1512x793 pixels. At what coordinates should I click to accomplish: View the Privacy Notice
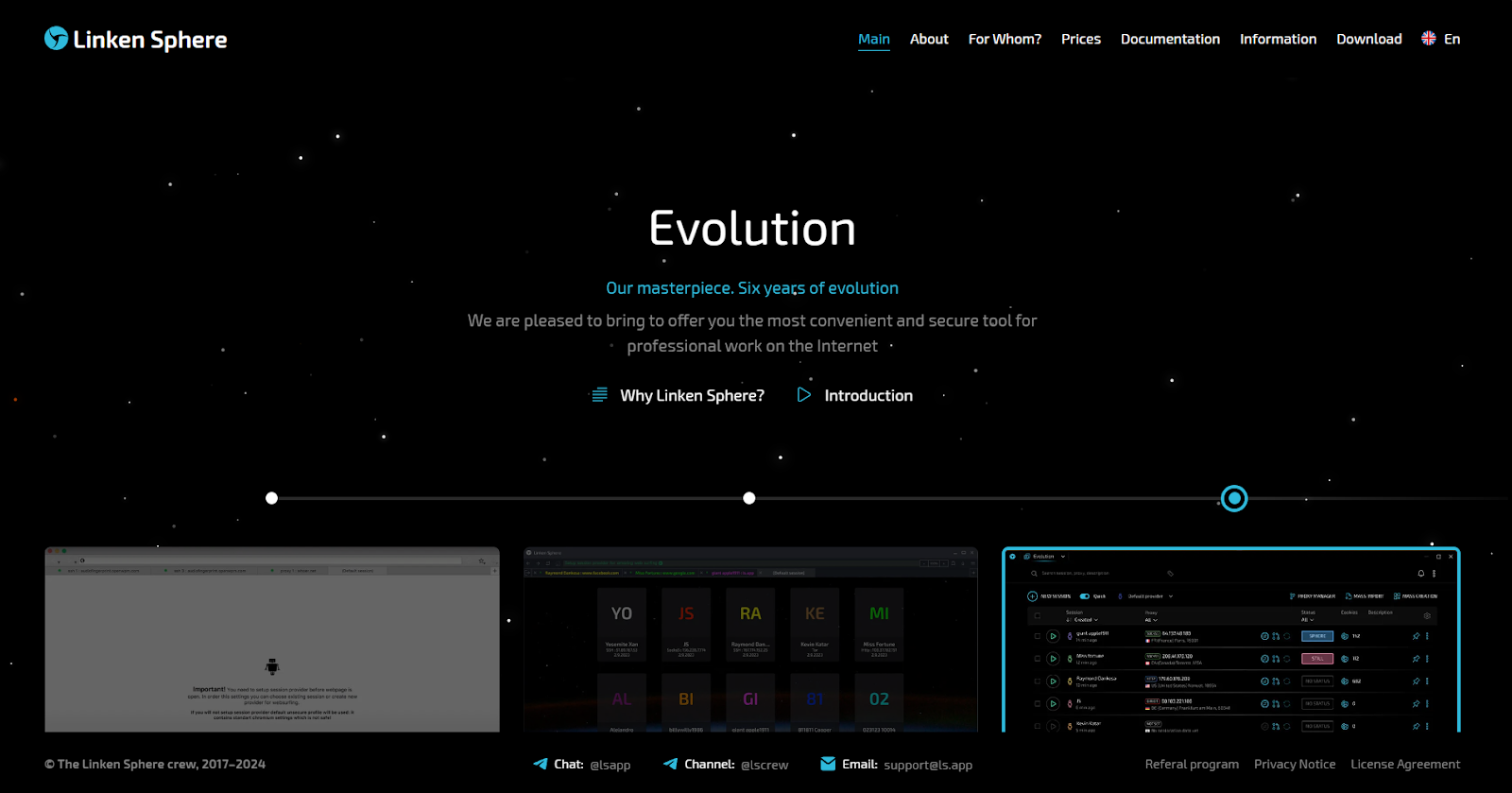[x=1295, y=765]
